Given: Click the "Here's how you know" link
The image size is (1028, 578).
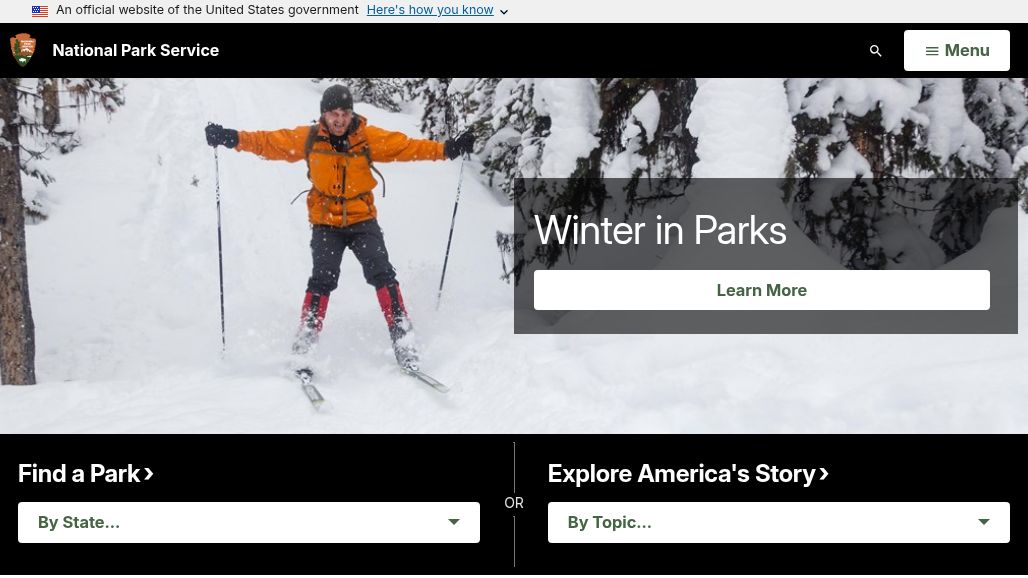Looking at the screenshot, I should click(430, 10).
